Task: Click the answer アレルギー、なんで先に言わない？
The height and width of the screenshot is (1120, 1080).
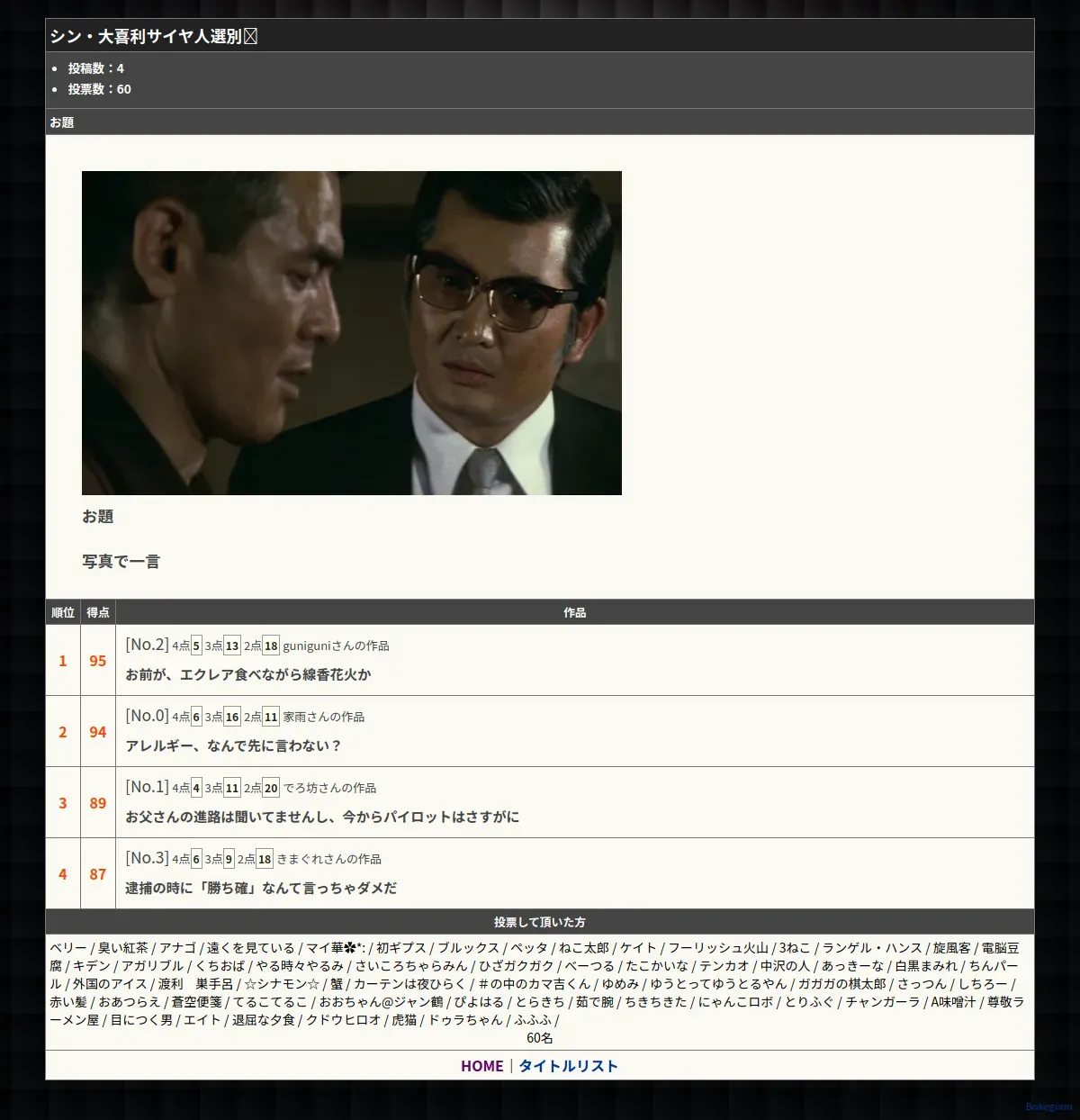Action: [234, 745]
